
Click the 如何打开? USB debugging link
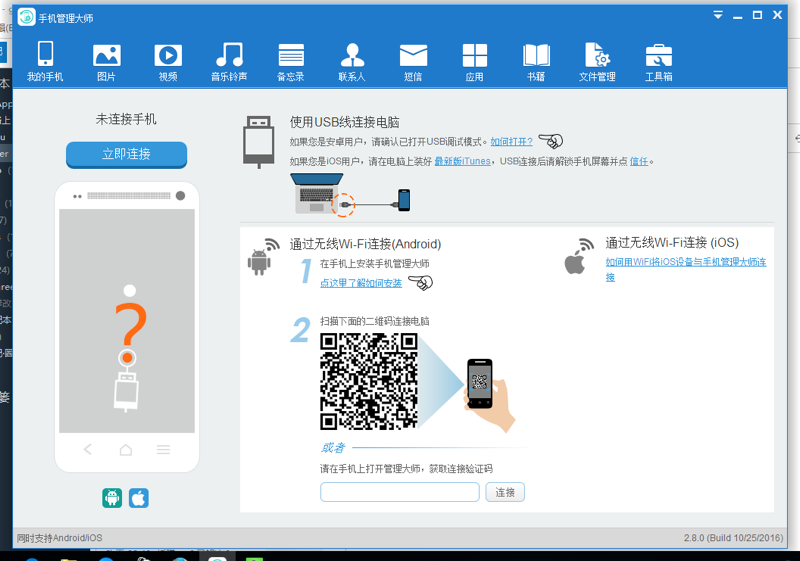pos(511,141)
